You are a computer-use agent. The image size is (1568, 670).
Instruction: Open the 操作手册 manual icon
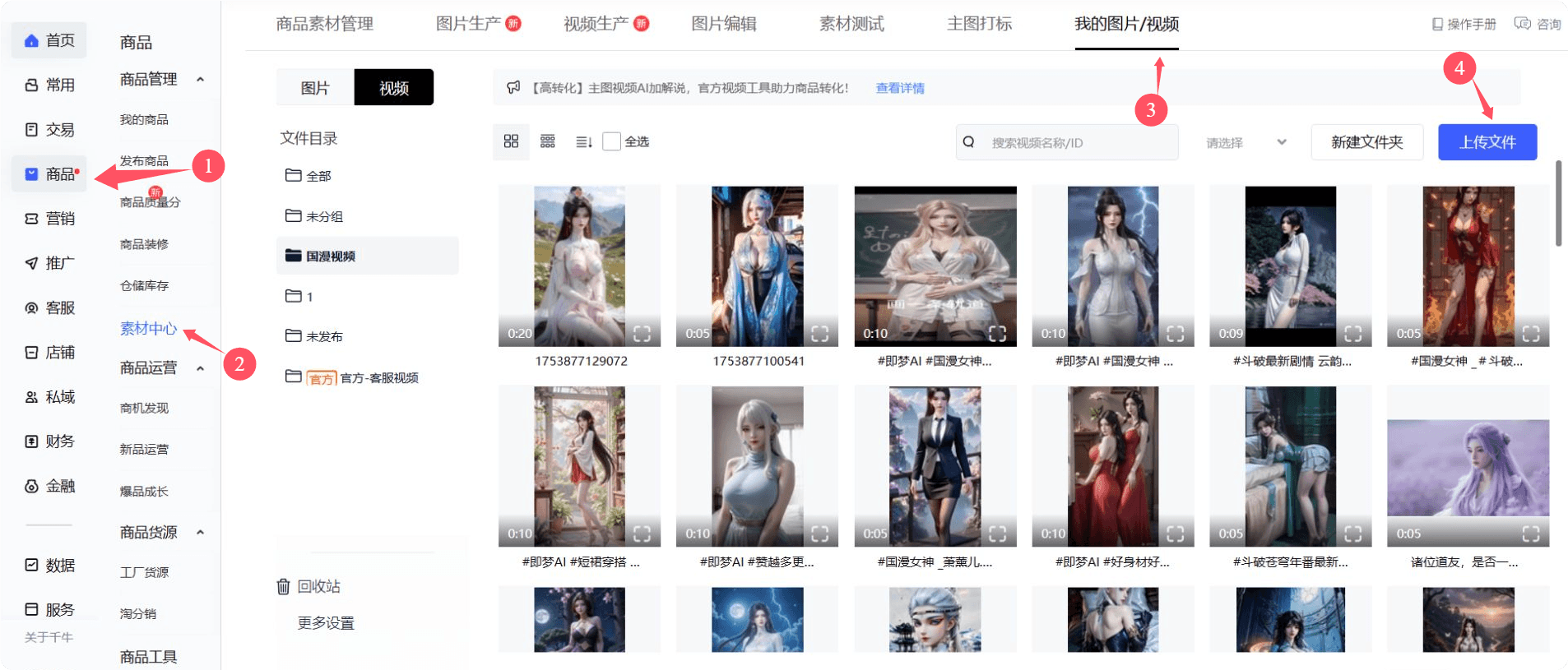(1437, 25)
